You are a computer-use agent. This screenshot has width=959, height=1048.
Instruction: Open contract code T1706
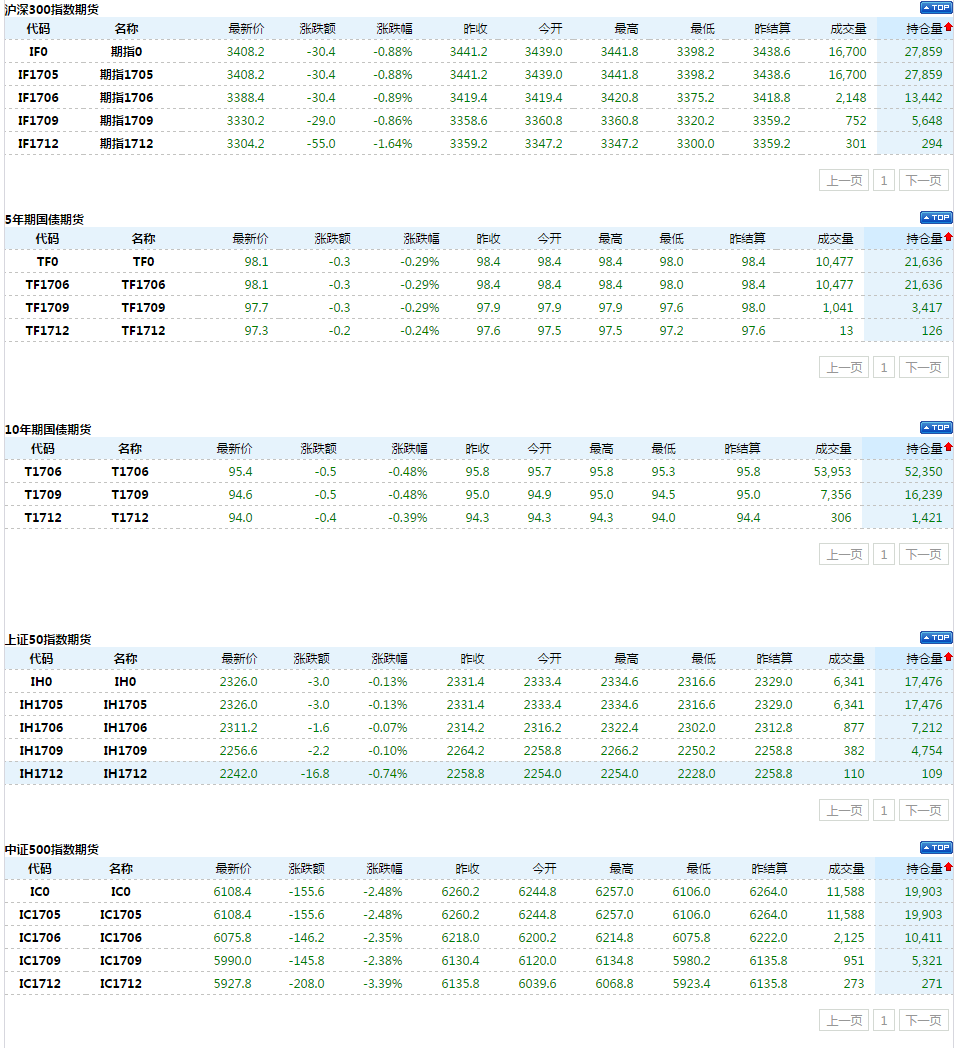pyautogui.click(x=43, y=472)
